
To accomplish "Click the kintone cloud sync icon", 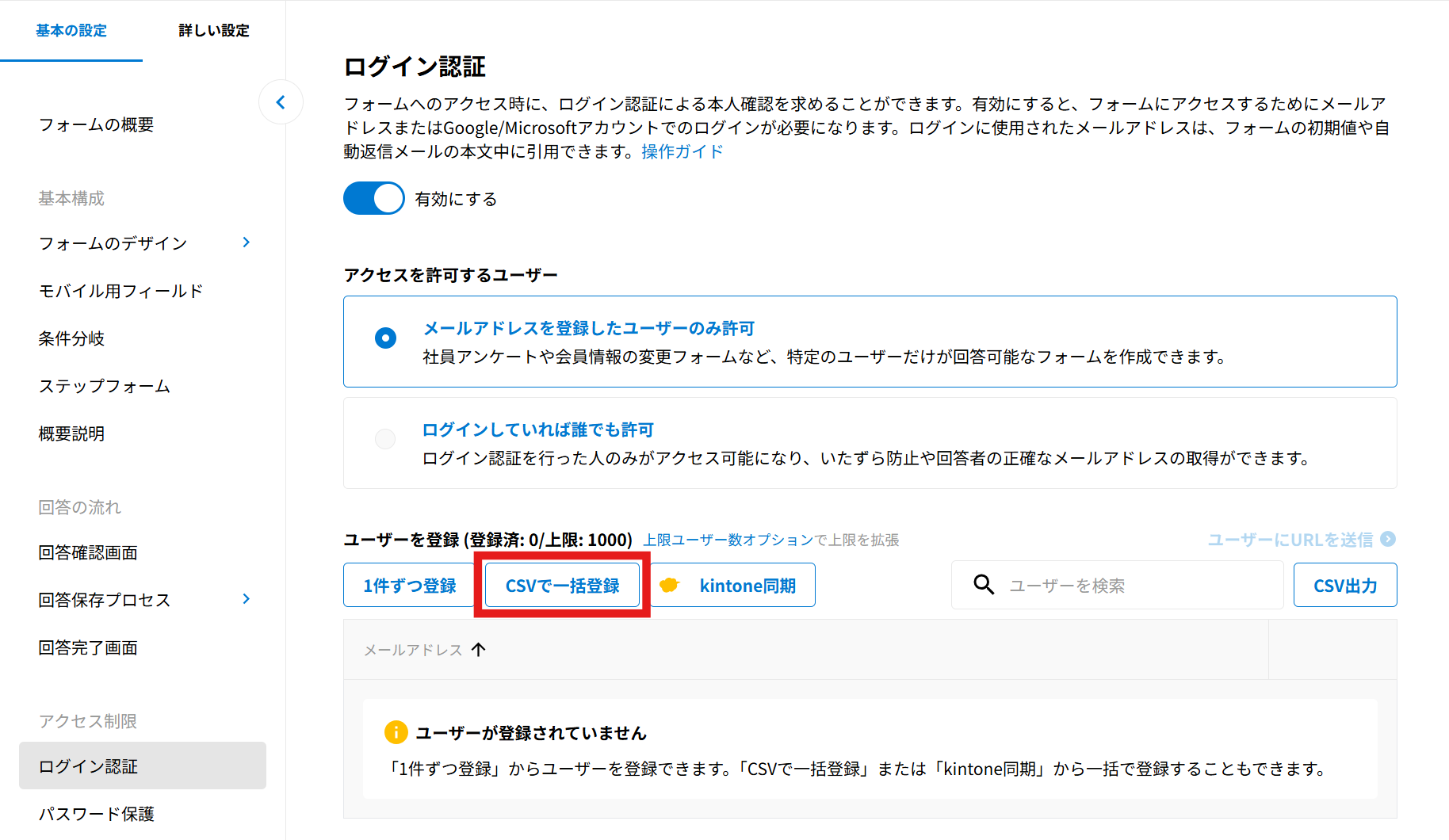I will point(670,586).
